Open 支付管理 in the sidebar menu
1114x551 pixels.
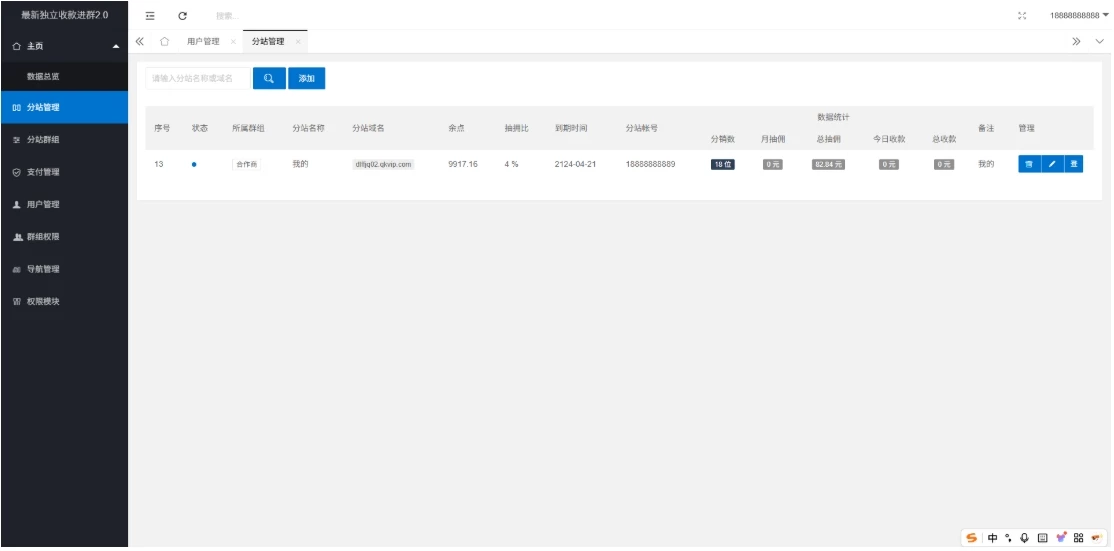click(x=43, y=172)
